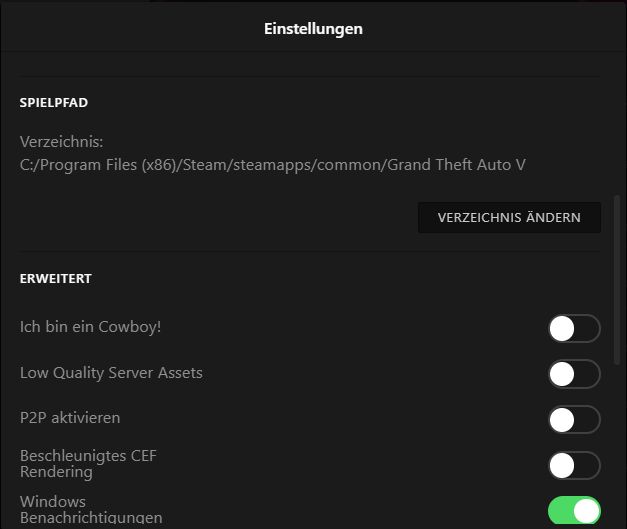Turn on Low Quality Server Assets switch
Image resolution: width=627 pixels, height=529 pixels.
pos(574,374)
